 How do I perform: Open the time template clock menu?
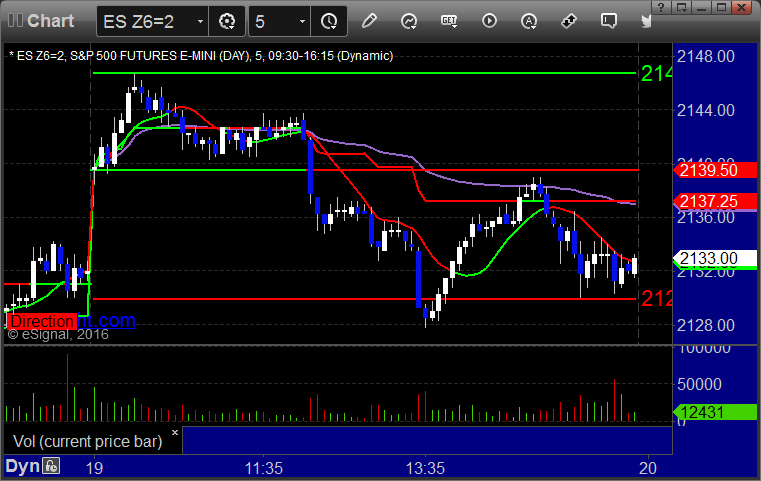(x=329, y=21)
